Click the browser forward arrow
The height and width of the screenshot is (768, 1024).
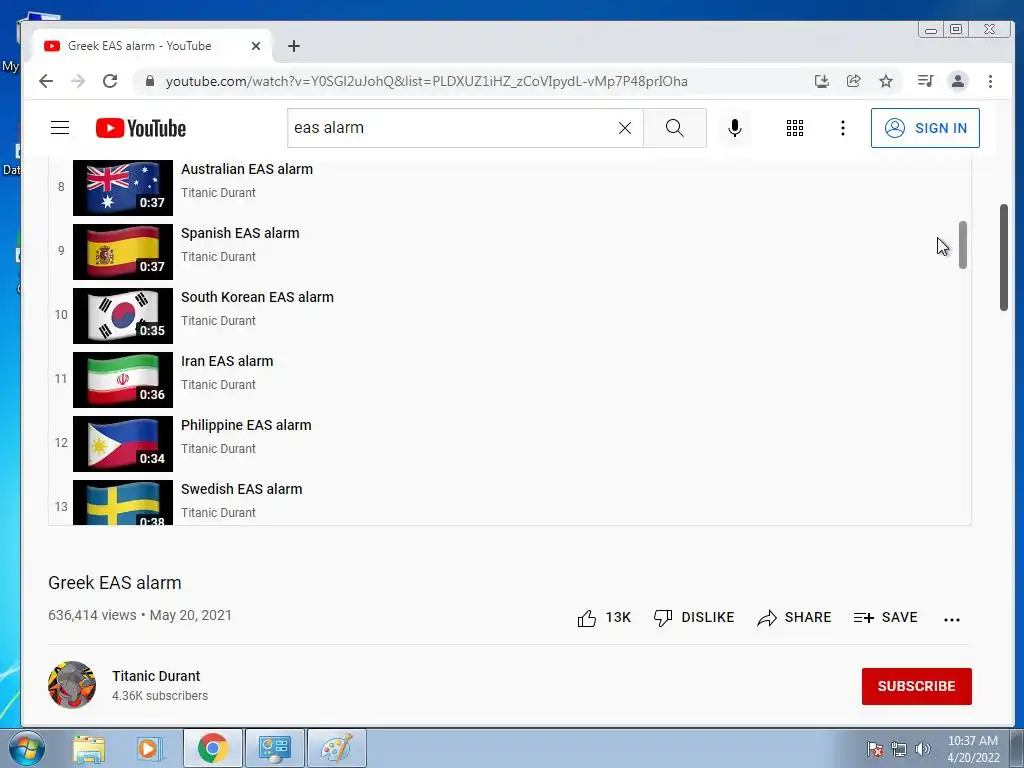pos(78,81)
